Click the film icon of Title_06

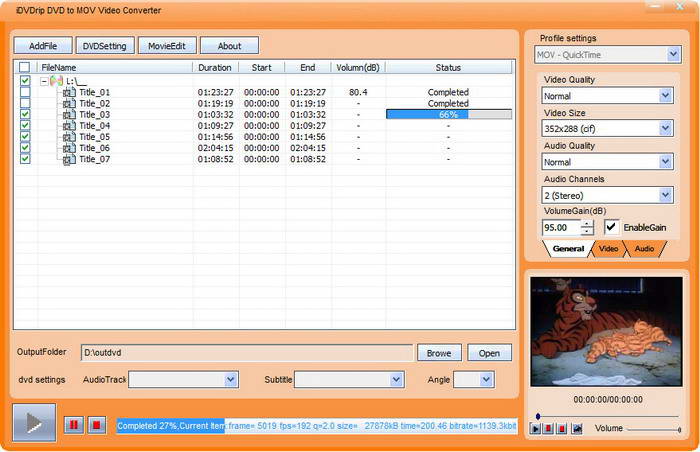point(69,148)
